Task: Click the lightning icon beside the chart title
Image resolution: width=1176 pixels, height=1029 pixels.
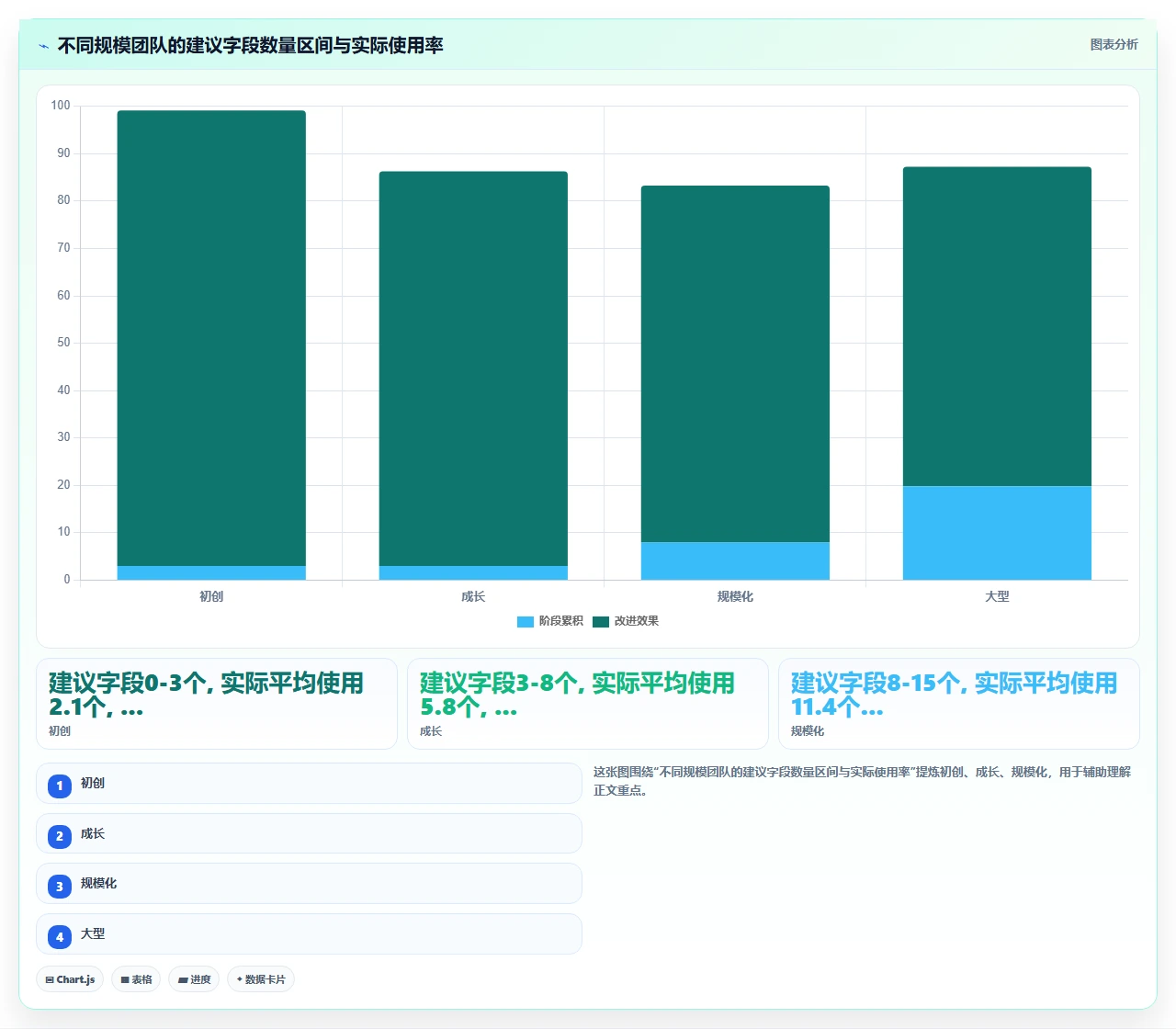Action: [43, 46]
